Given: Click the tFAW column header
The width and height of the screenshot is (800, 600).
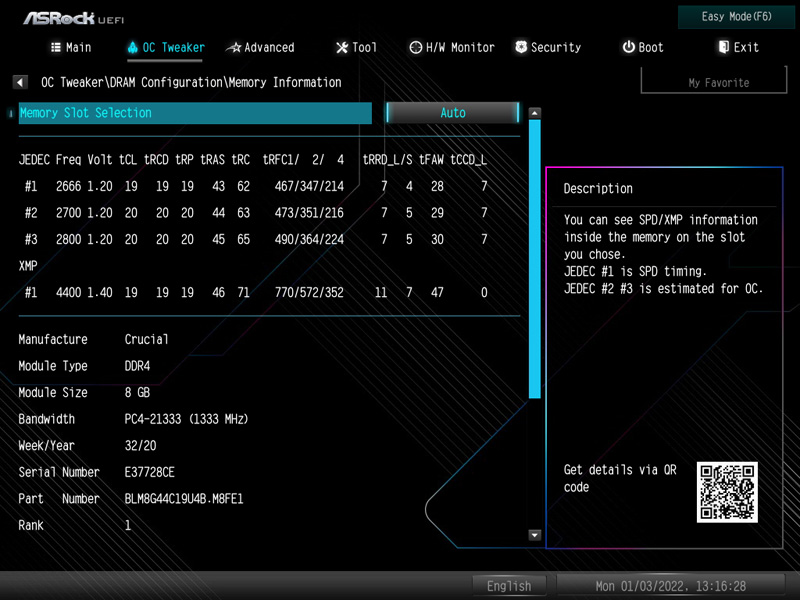Looking at the screenshot, I should [431, 160].
